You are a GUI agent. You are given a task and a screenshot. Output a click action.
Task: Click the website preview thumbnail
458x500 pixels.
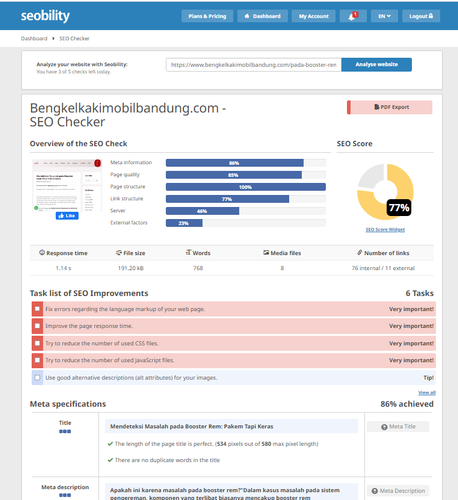click(x=67, y=185)
